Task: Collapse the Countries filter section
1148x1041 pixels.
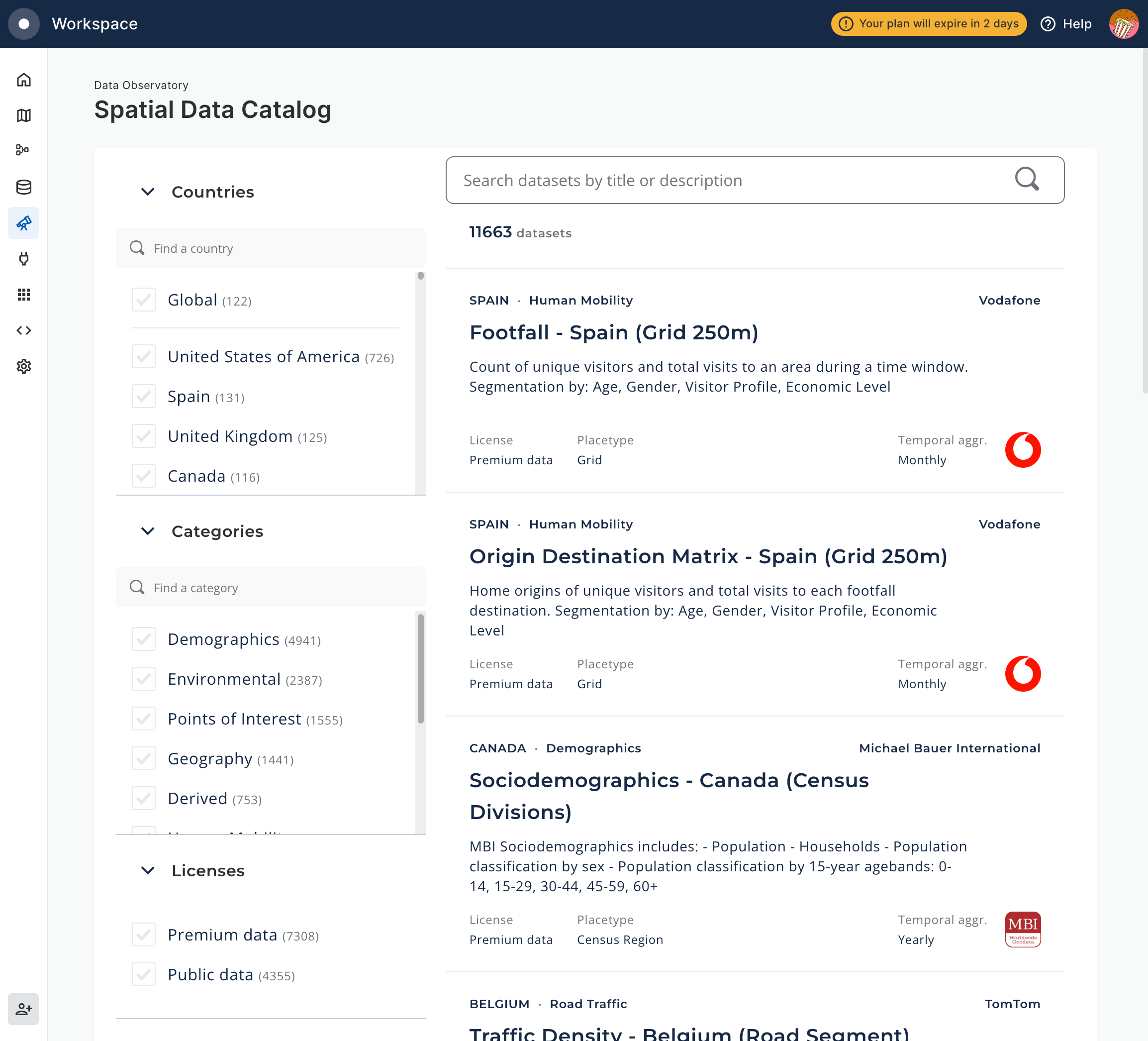Action: point(148,192)
